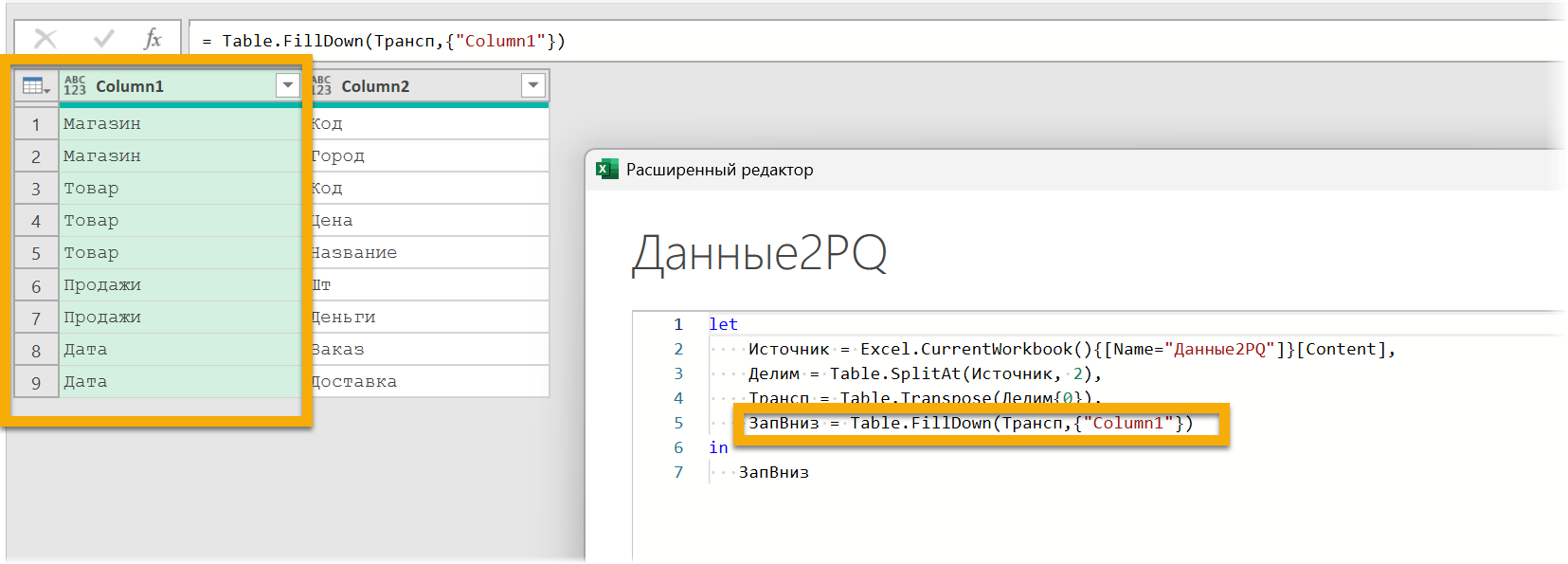
Task: Click the Источник line in Advanced Editor code
Action: click(1072, 349)
